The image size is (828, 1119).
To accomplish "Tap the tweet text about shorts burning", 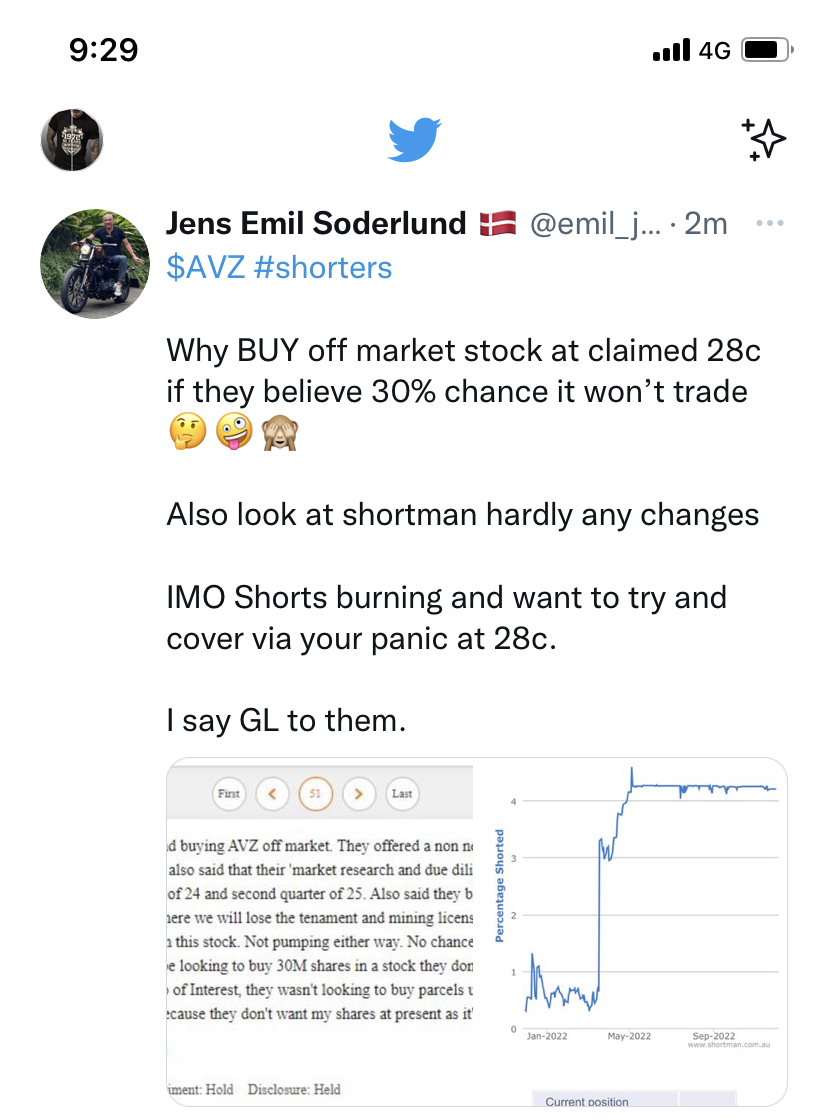I will 446,618.
